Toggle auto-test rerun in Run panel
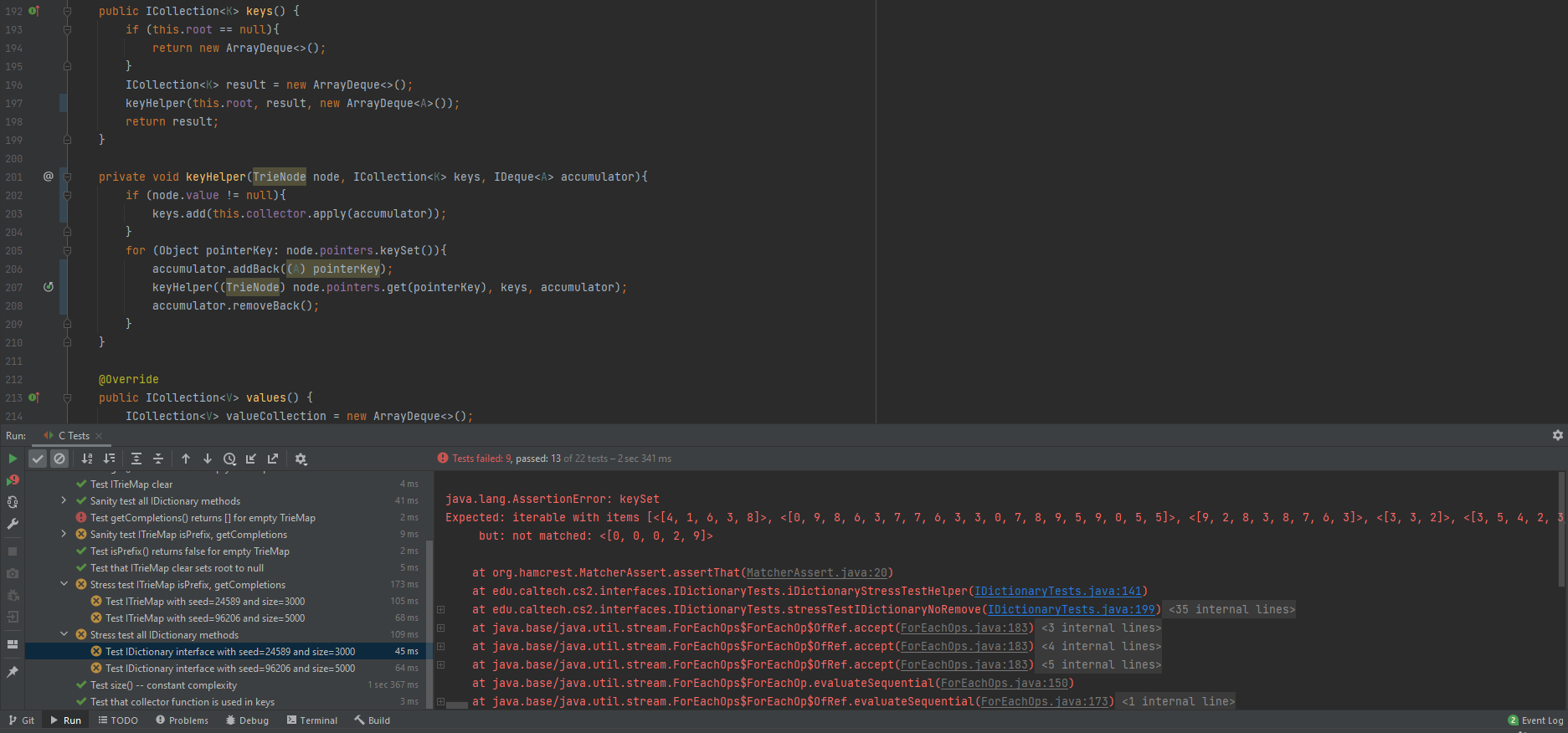The image size is (1568, 733). [x=13, y=502]
